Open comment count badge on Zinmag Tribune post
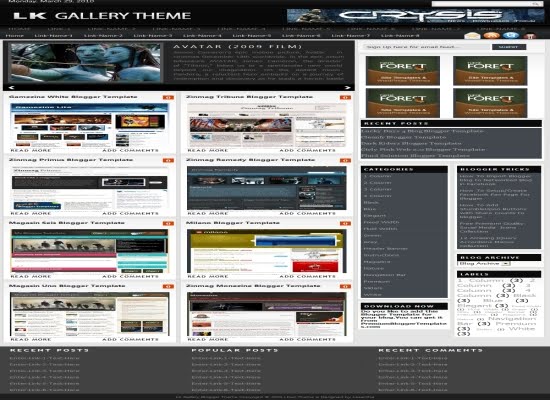Screen dimensions: 550x400 [346, 97]
